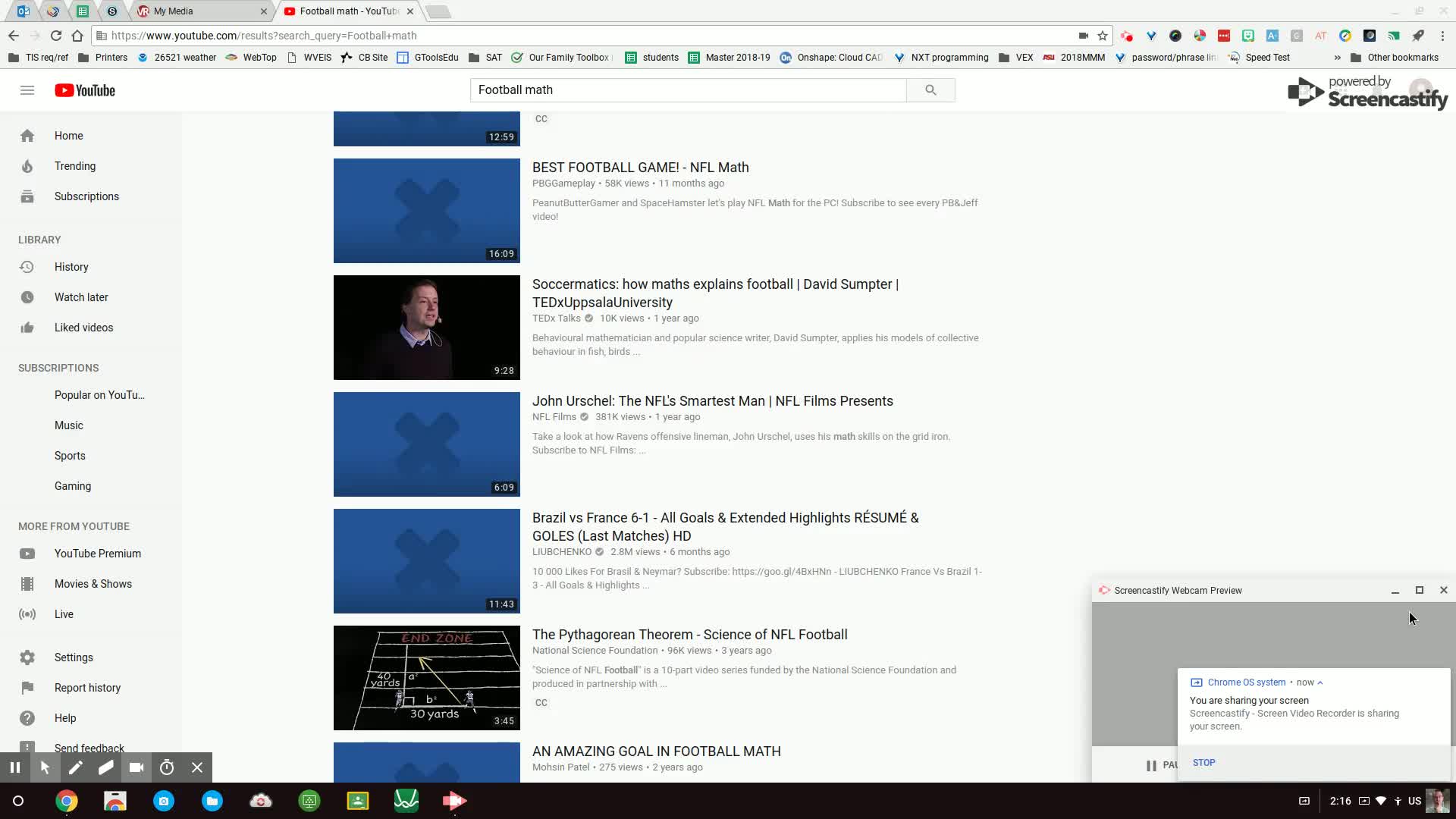Screen dimensions: 1456x819
Task: Open Speed Test bookmark
Action: click(x=1260, y=58)
